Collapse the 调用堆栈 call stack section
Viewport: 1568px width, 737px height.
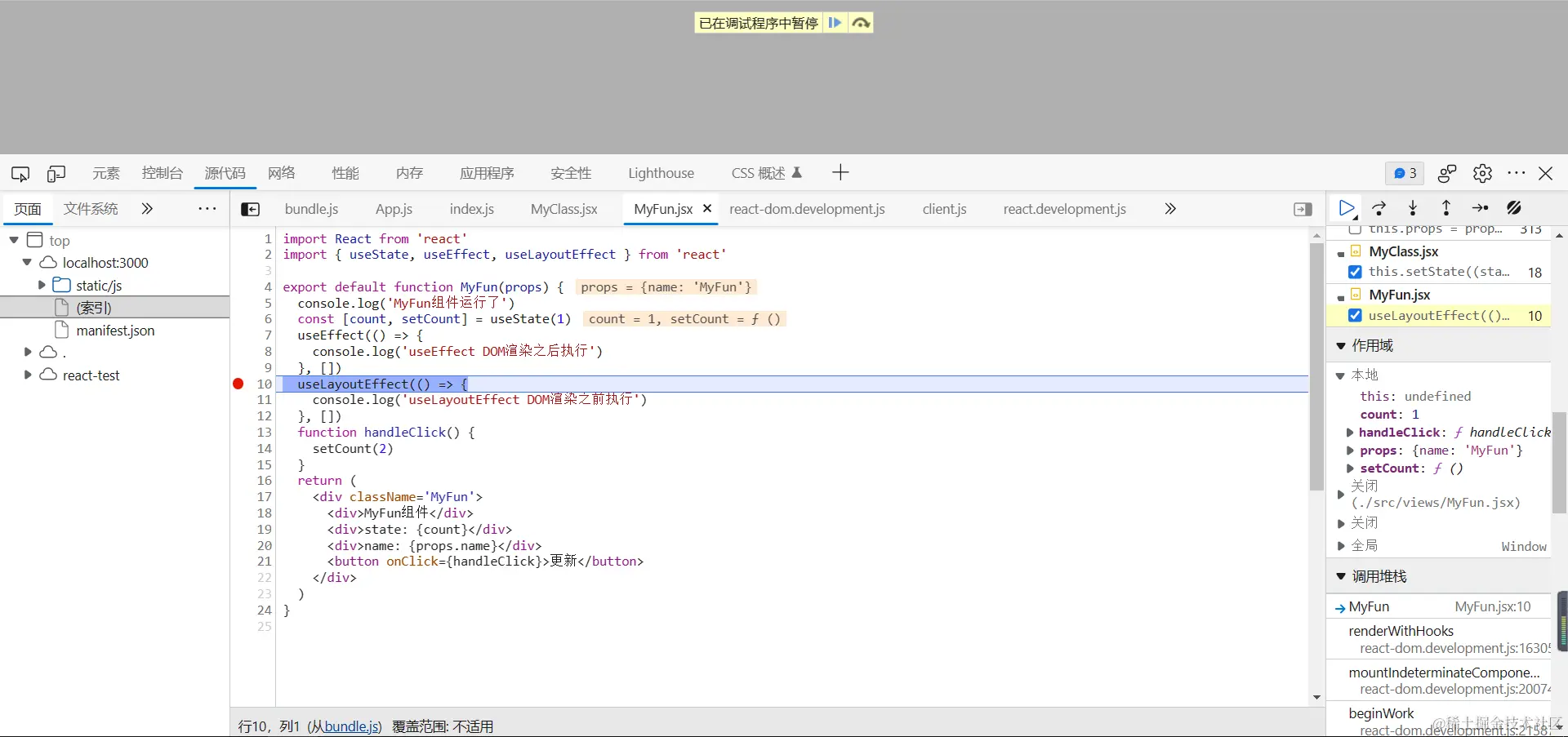tap(1340, 576)
